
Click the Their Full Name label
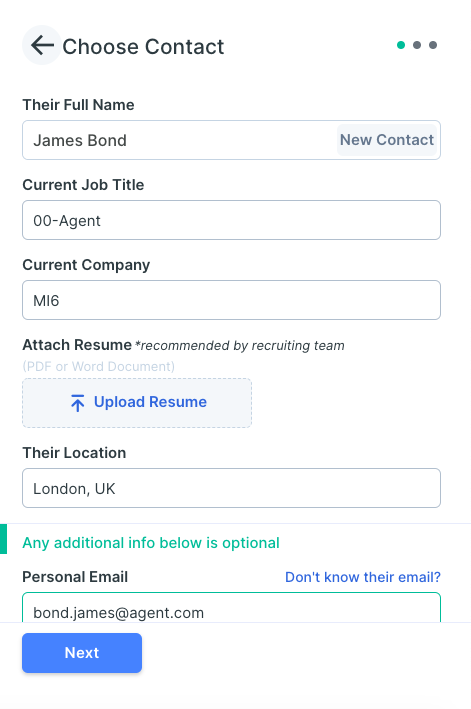tap(78, 105)
